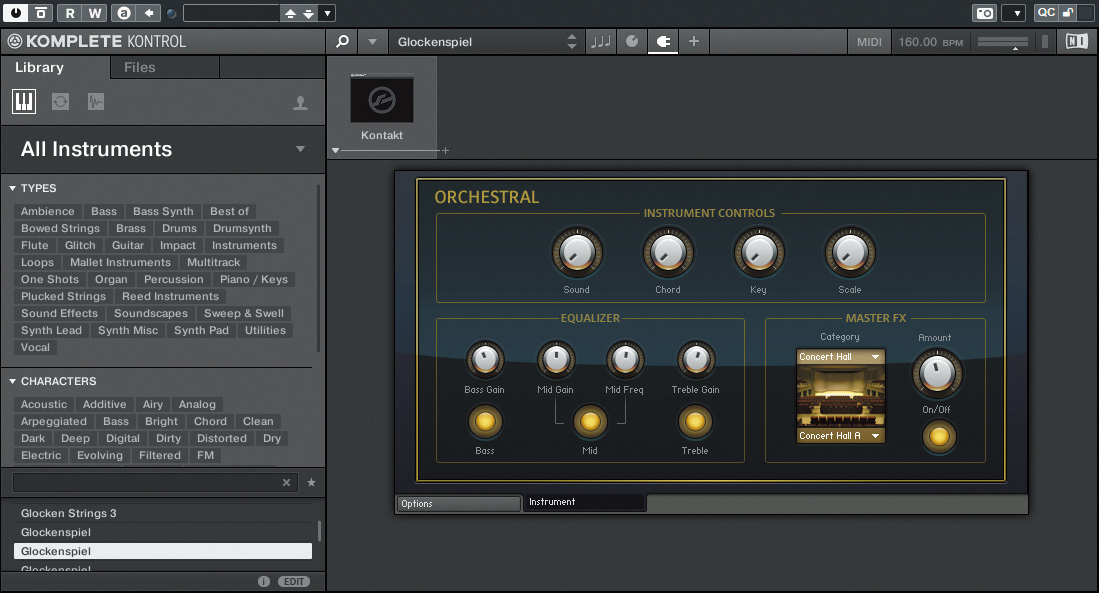Toggle the lock icon beside QC
1099x593 pixels.
click(1067, 13)
